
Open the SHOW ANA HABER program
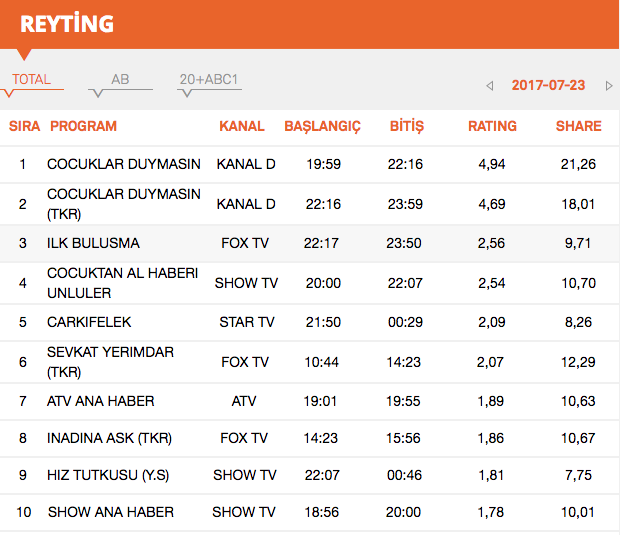pos(110,512)
